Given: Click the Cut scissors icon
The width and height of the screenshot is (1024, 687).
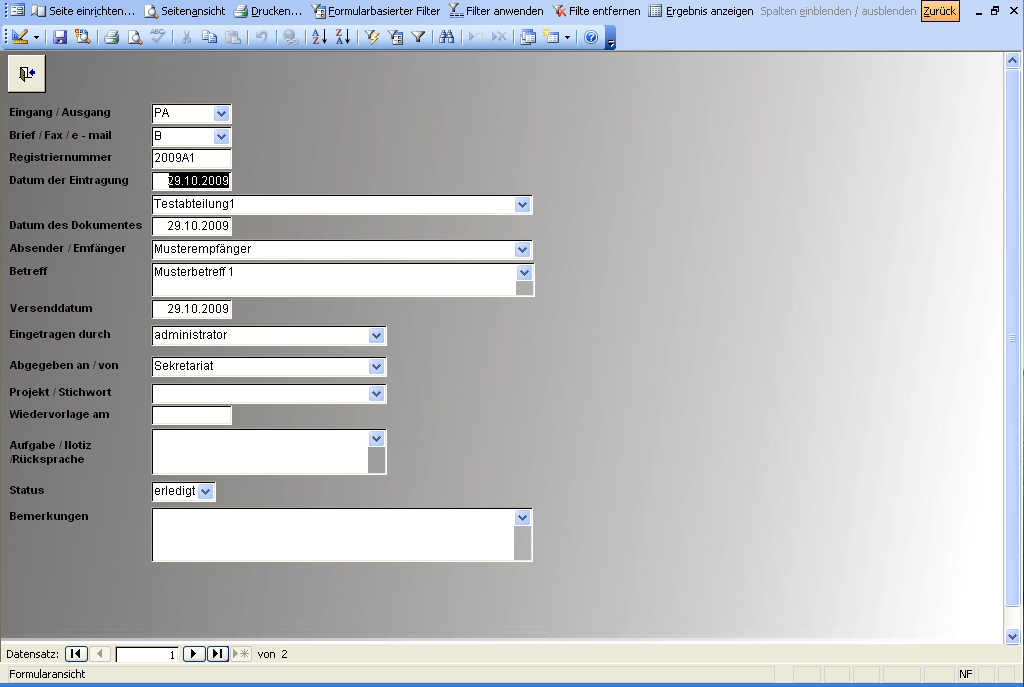Looking at the screenshot, I should point(186,37).
